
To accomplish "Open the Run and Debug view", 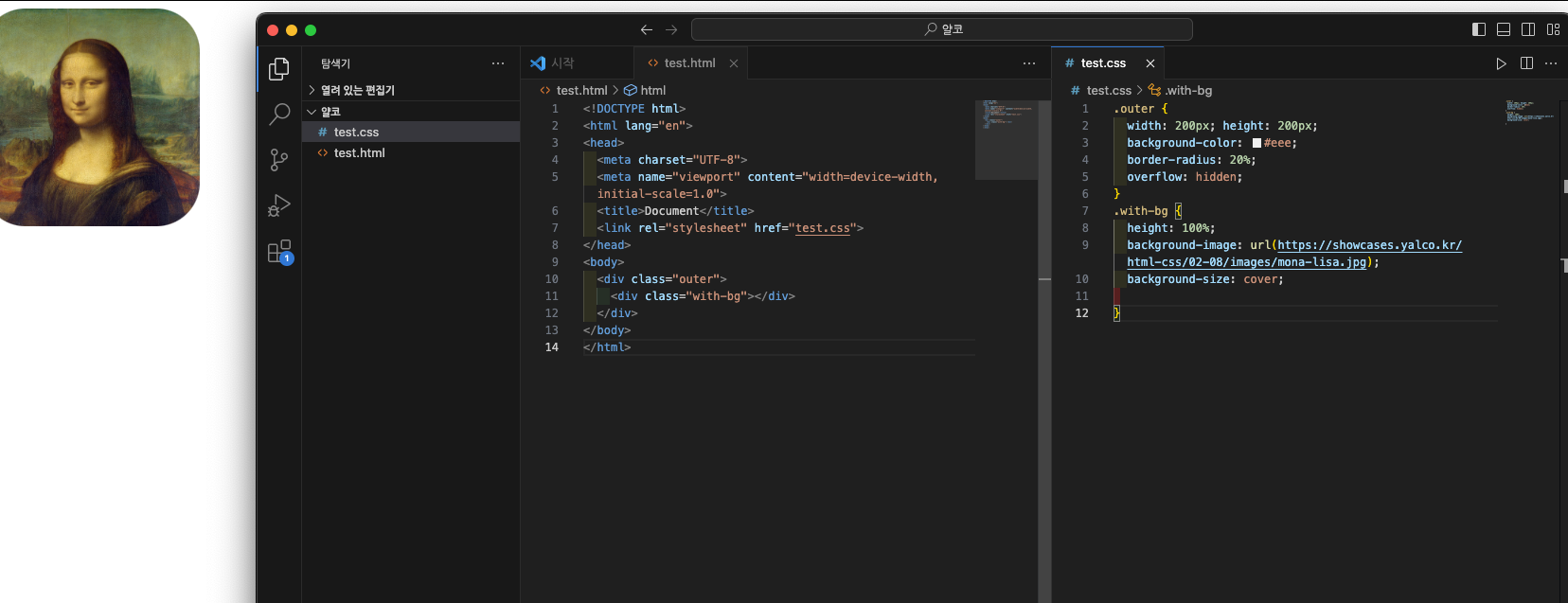I will [279, 205].
